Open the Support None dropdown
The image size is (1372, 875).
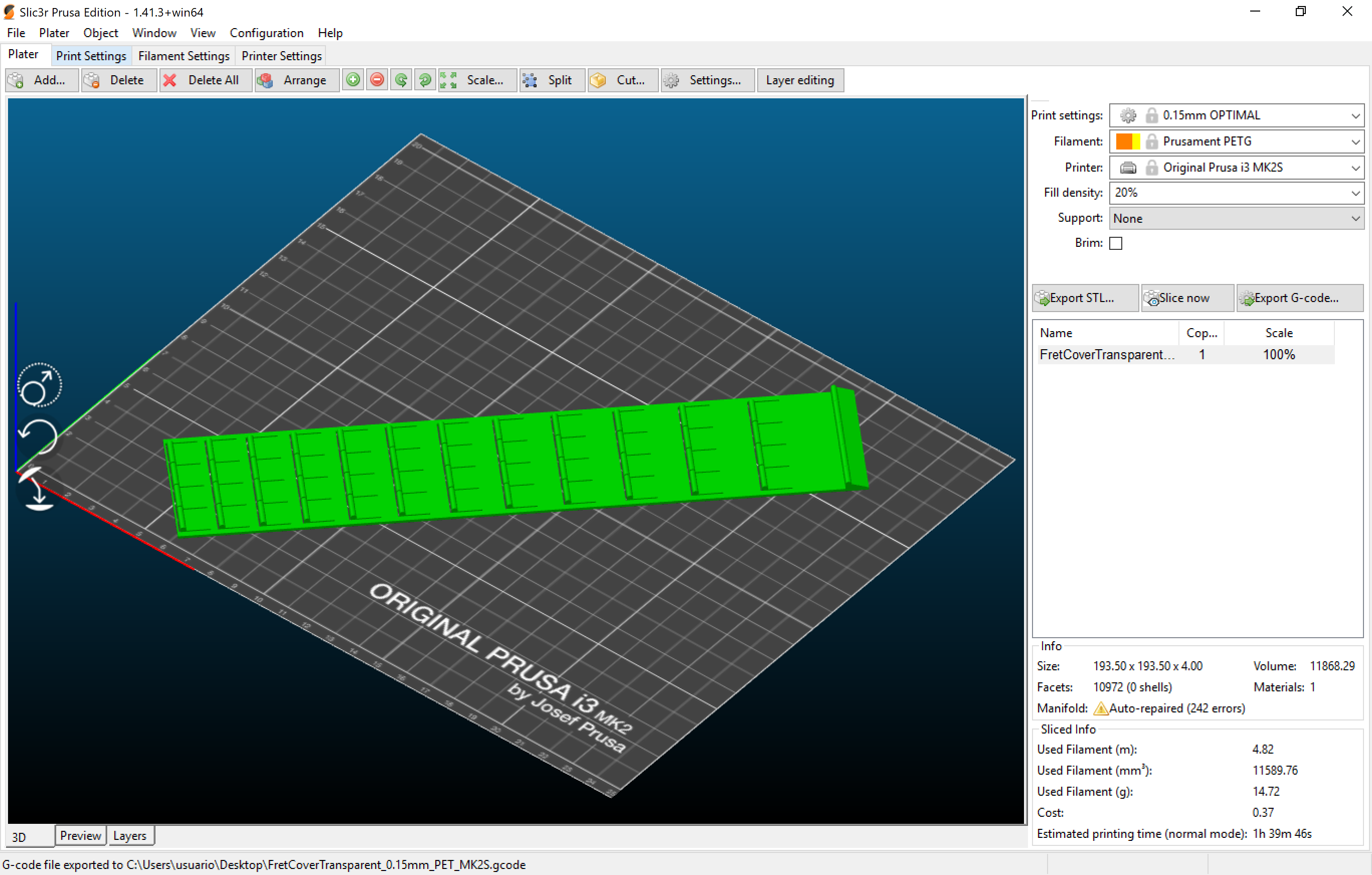1236,218
